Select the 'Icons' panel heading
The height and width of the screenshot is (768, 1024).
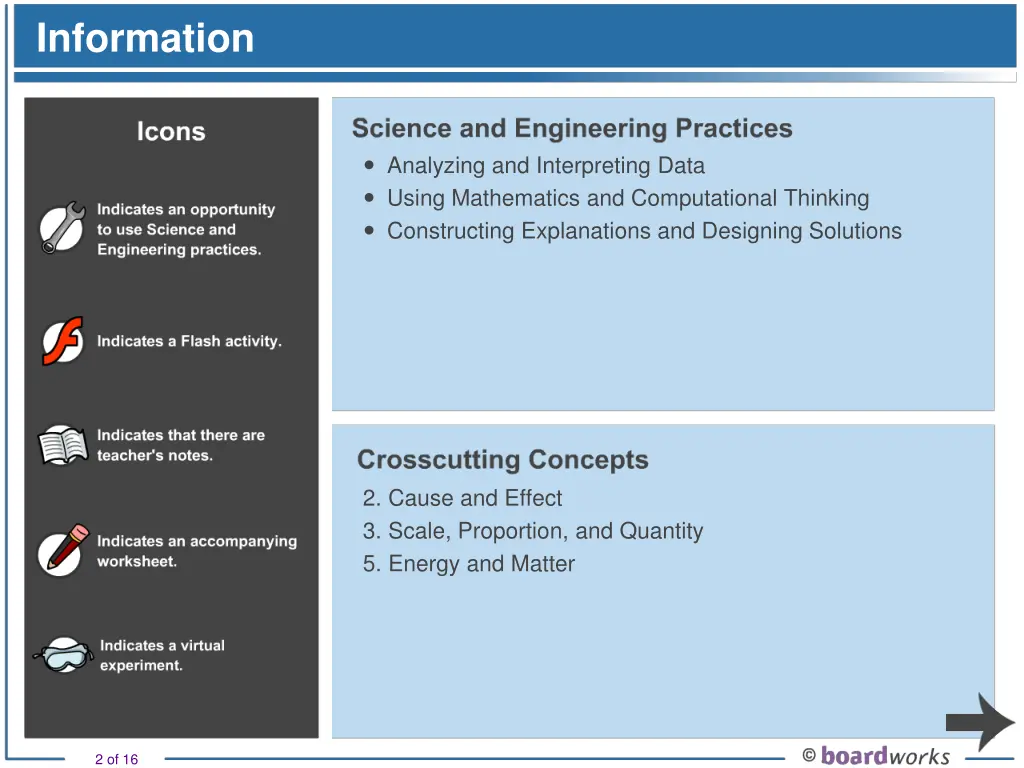[x=171, y=132]
